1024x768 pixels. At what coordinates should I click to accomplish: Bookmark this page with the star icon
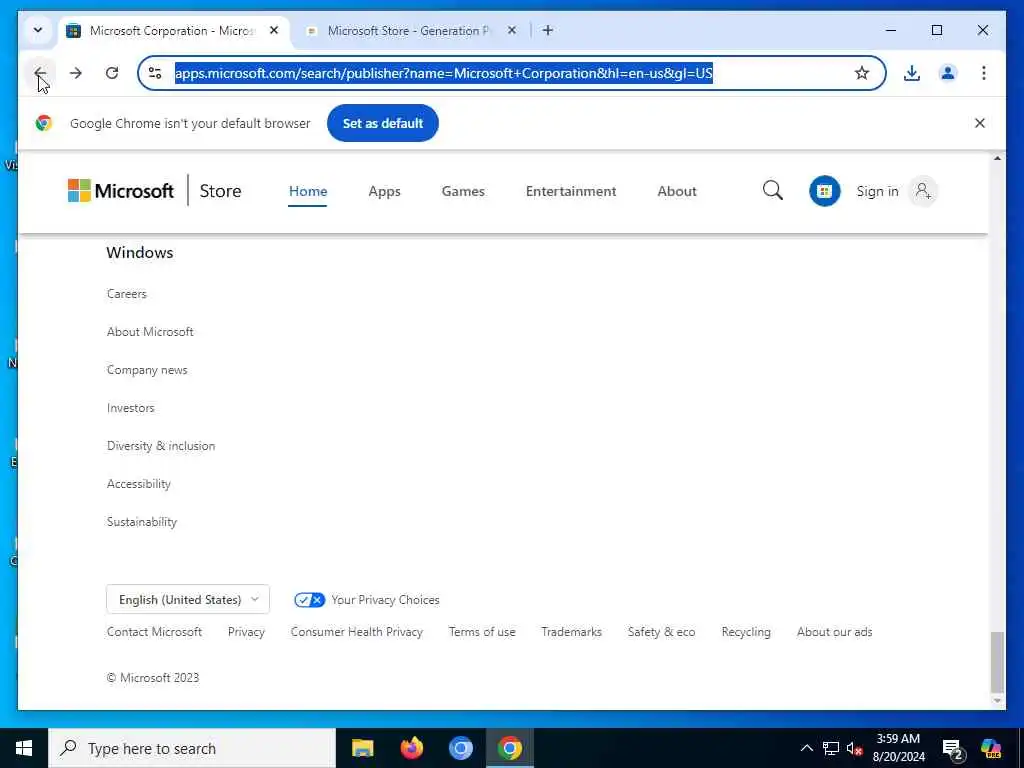(x=861, y=73)
